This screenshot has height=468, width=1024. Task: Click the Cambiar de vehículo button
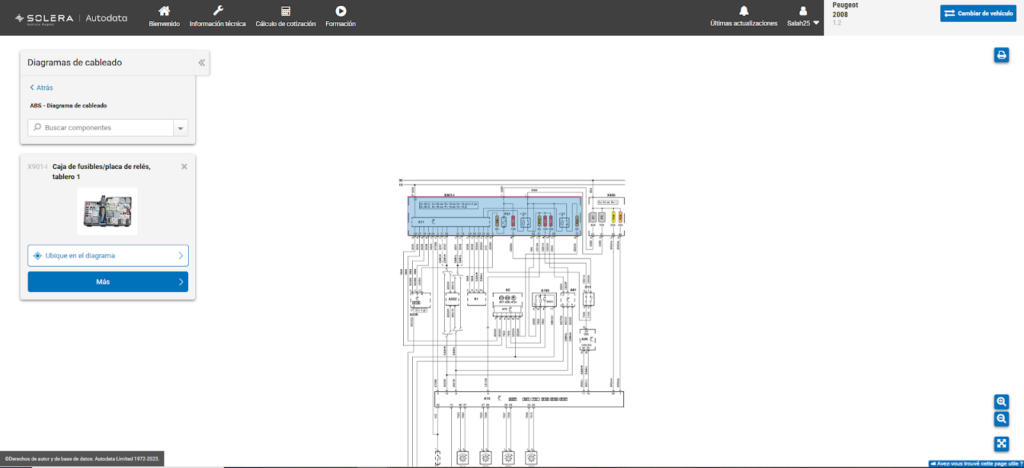tap(978, 13)
